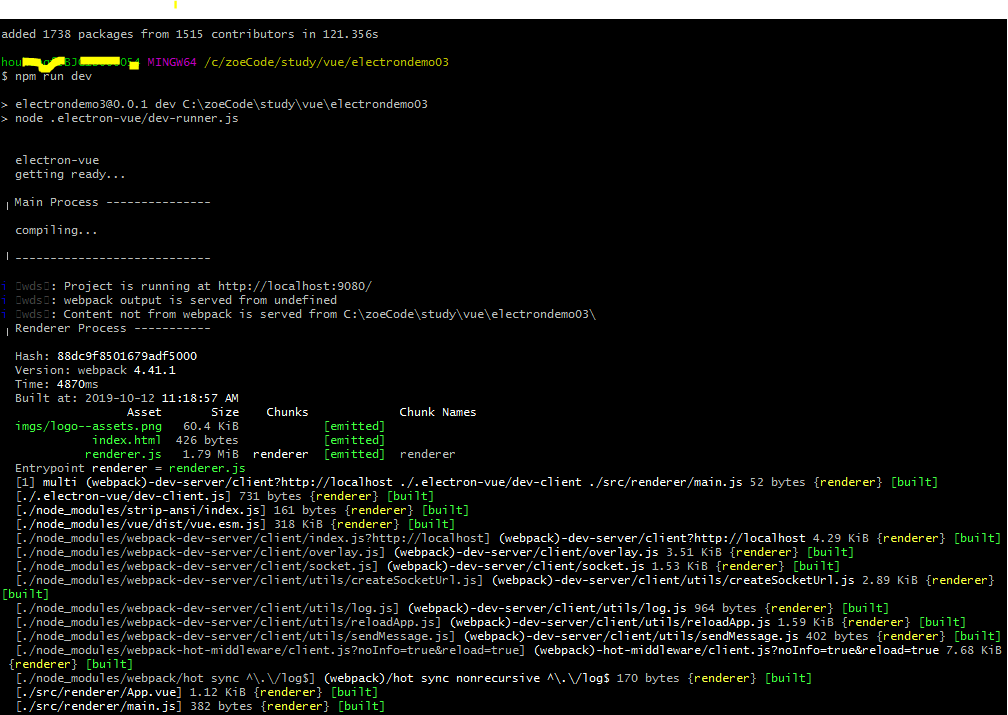Click the 'Asset' column header
Image resolution: width=1008 pixels, height=715 pixels.
click(x=144, y=412)
